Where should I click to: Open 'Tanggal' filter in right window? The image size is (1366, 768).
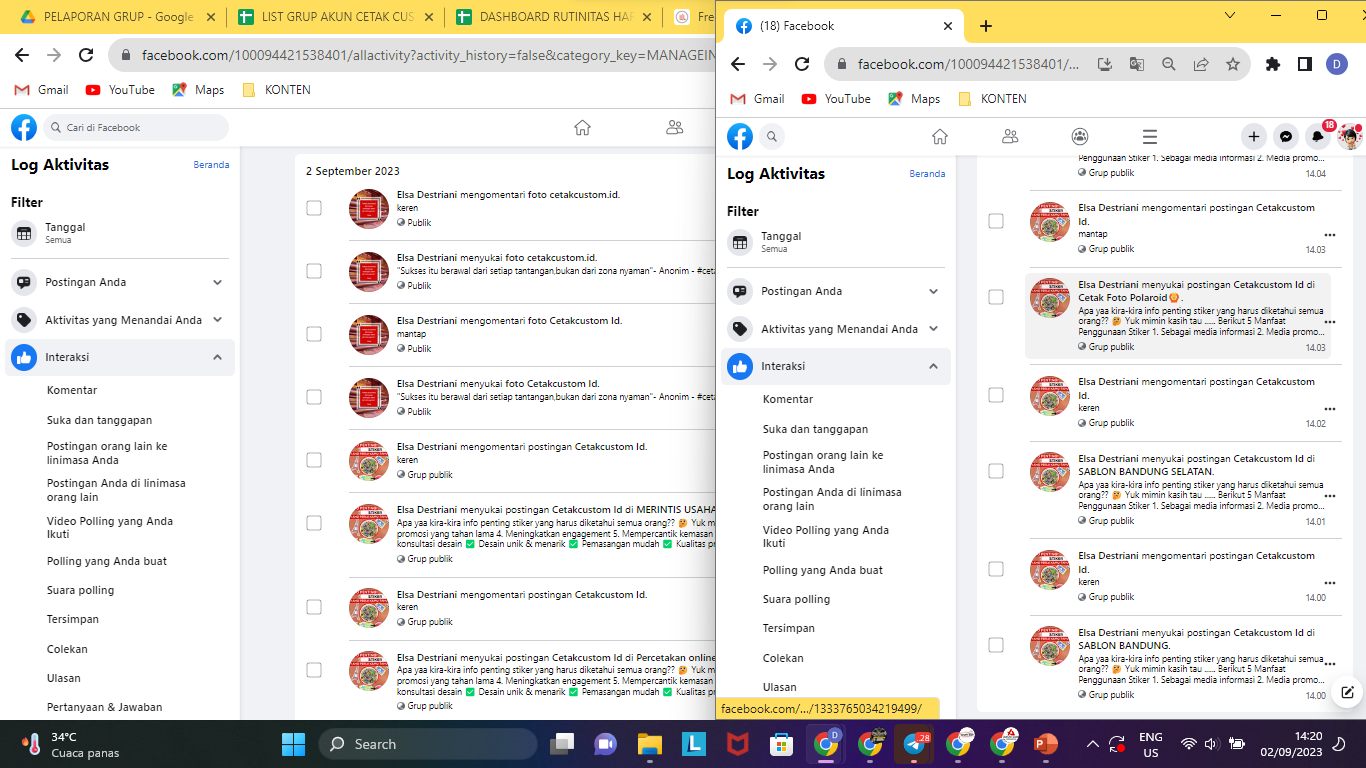[836, 241]
